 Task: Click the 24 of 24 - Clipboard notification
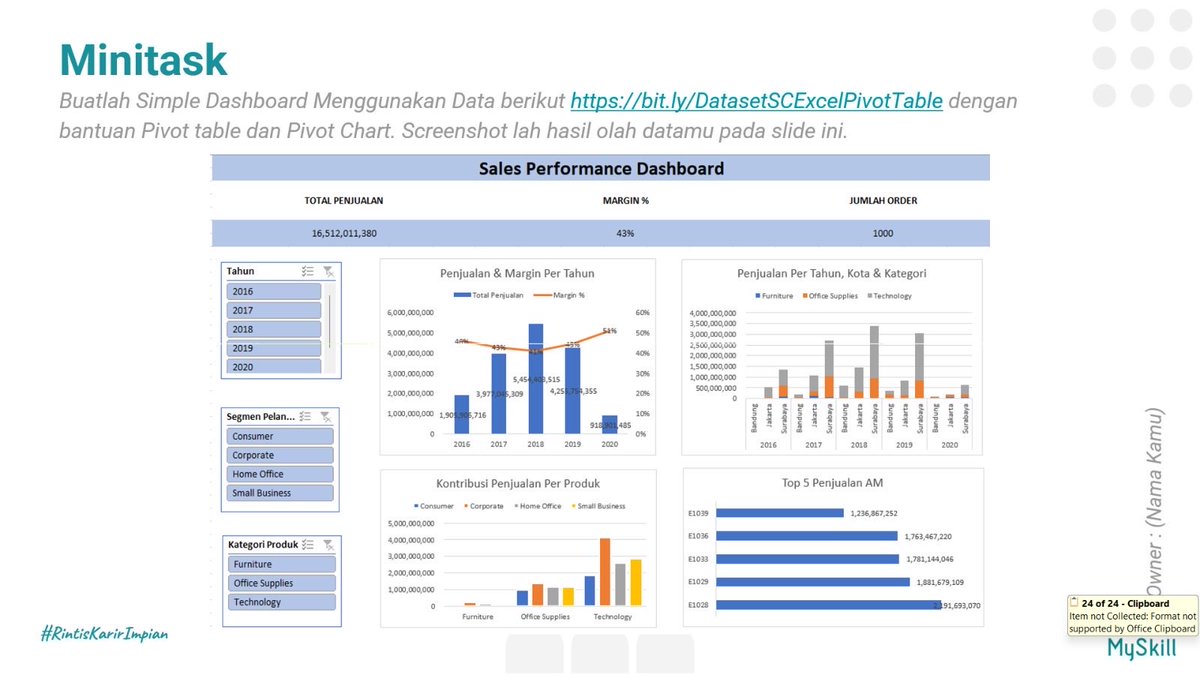coord(1132,616)
